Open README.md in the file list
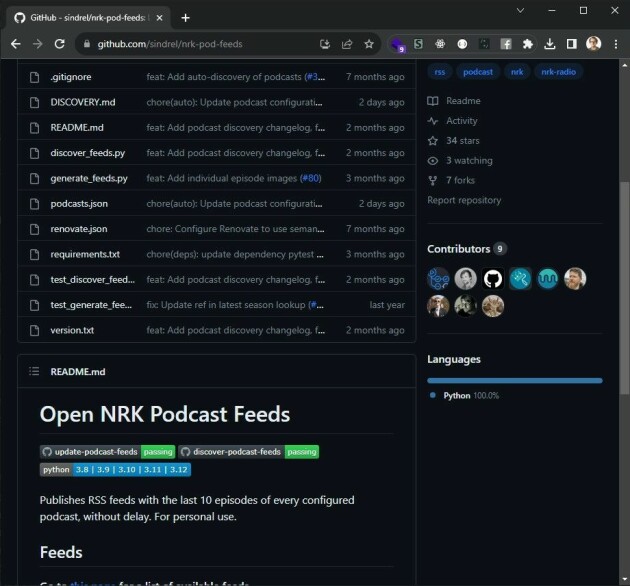Viewport: 630px width, 586px height. click(x=77, y=127)
